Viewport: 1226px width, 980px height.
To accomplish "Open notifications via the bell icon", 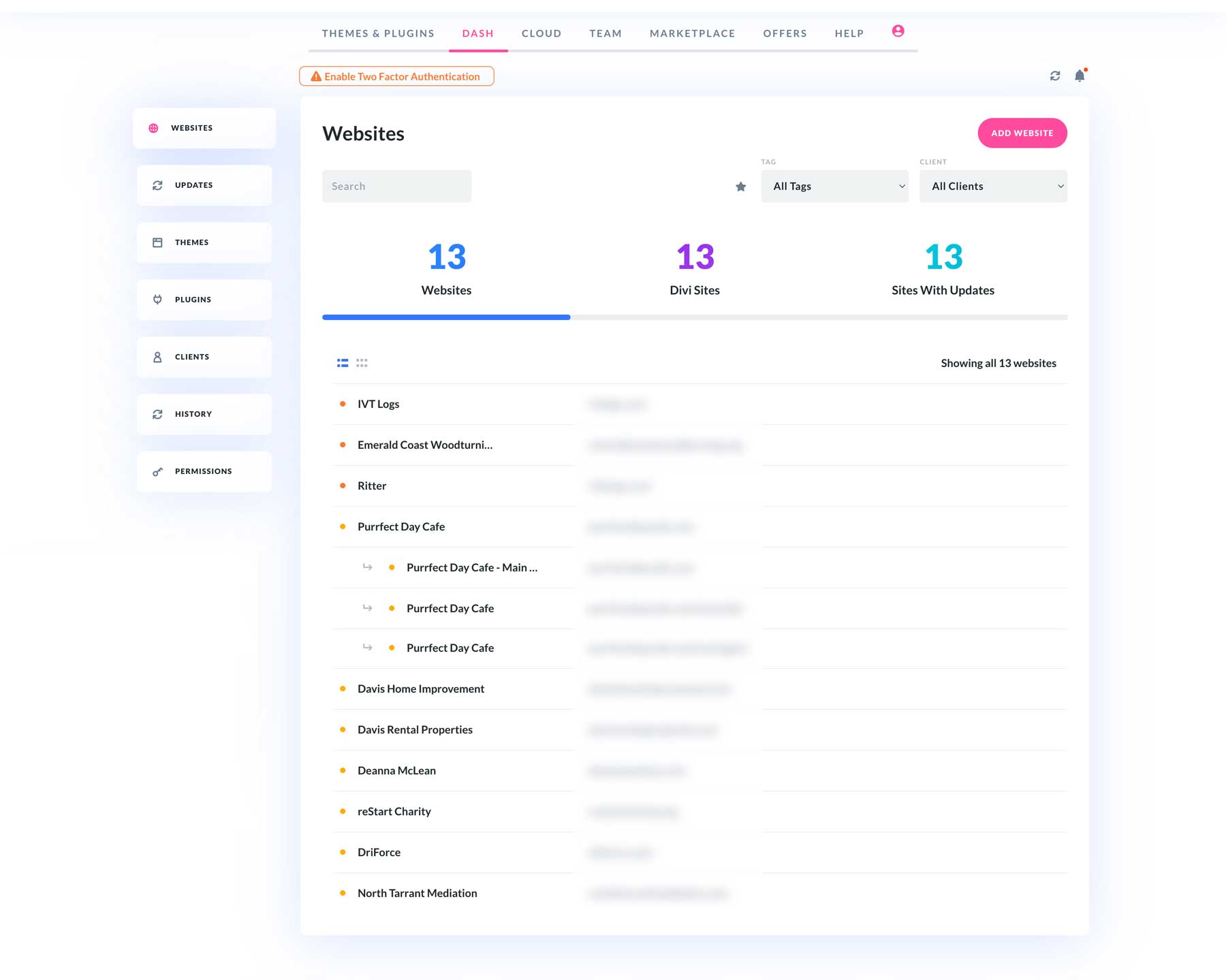I will pos(1079,76).
